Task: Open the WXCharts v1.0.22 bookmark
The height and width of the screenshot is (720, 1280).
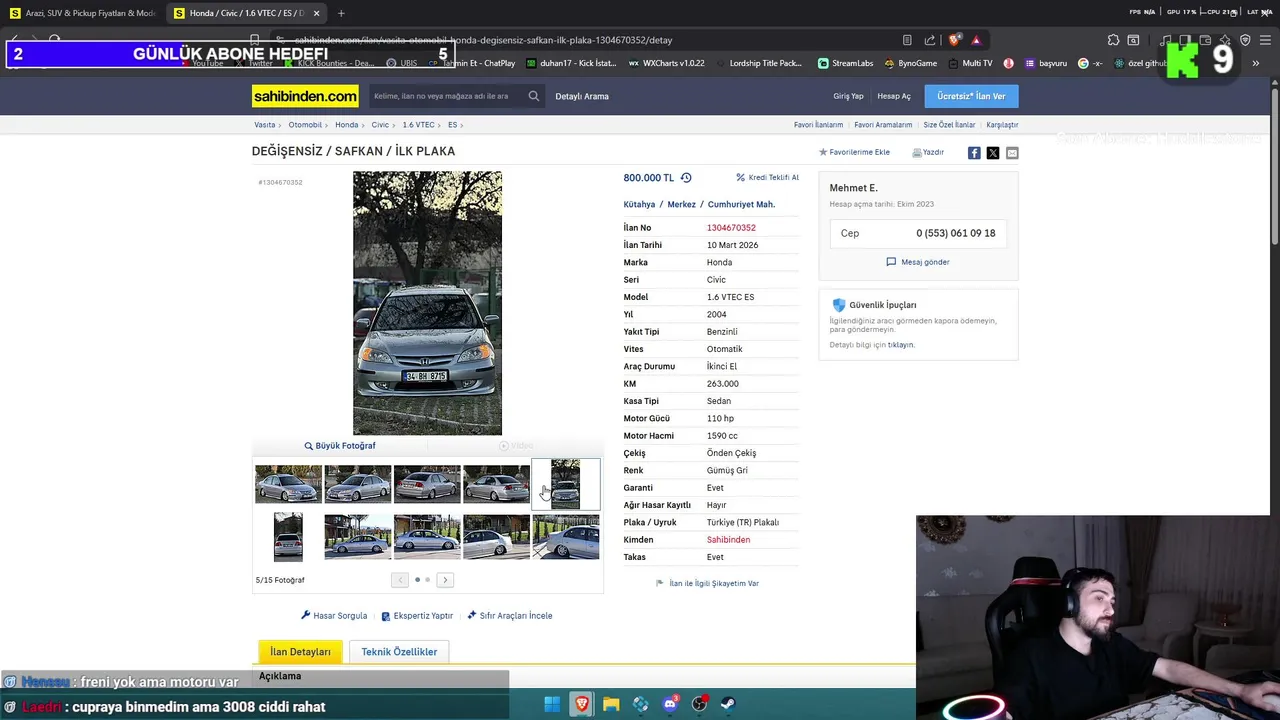Action: (666, 63)
